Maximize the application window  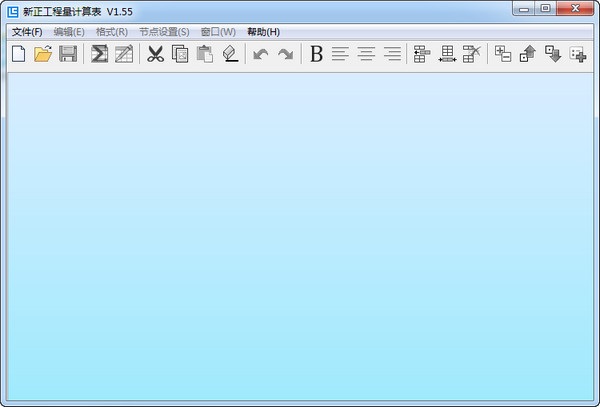point(545,9)
